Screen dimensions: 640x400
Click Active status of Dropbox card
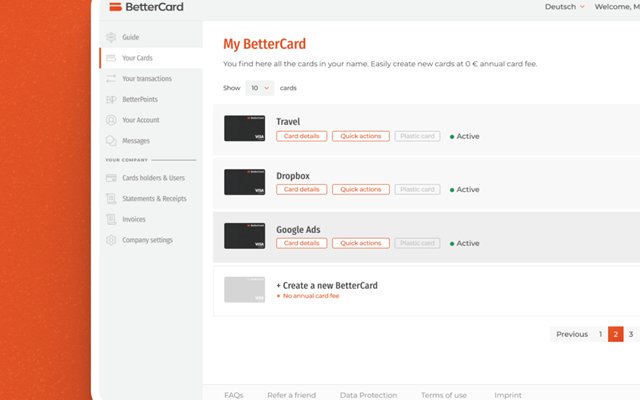(x=464, y=190)
